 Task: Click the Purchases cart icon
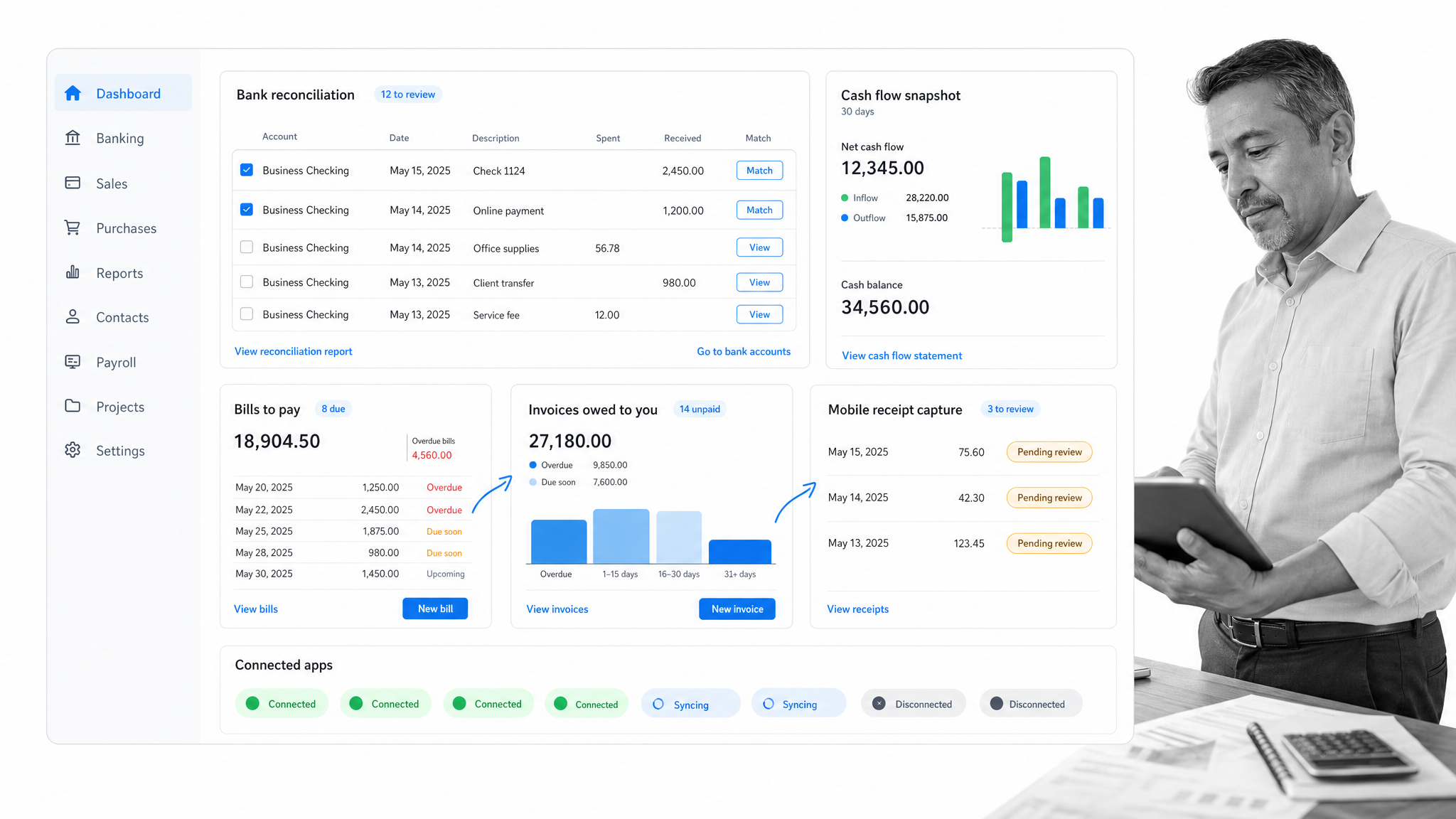click(x=73, y=227)
